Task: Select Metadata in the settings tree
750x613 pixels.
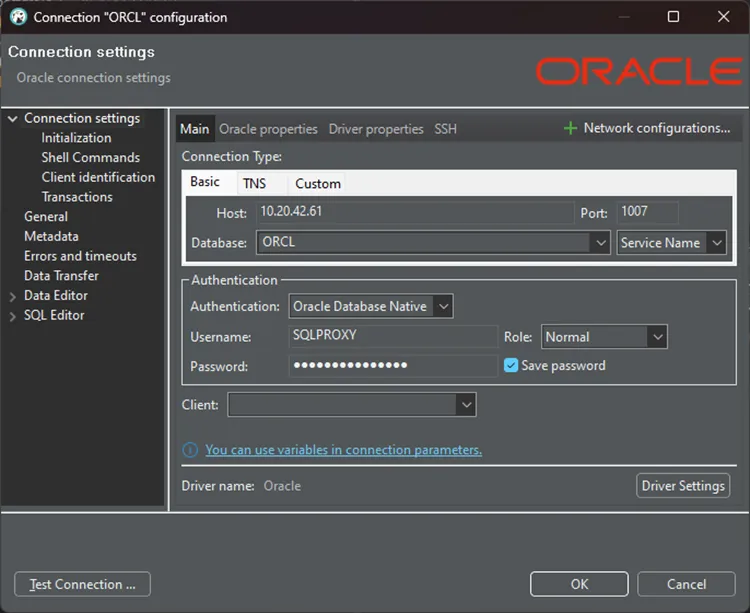Action: [51, 236]
